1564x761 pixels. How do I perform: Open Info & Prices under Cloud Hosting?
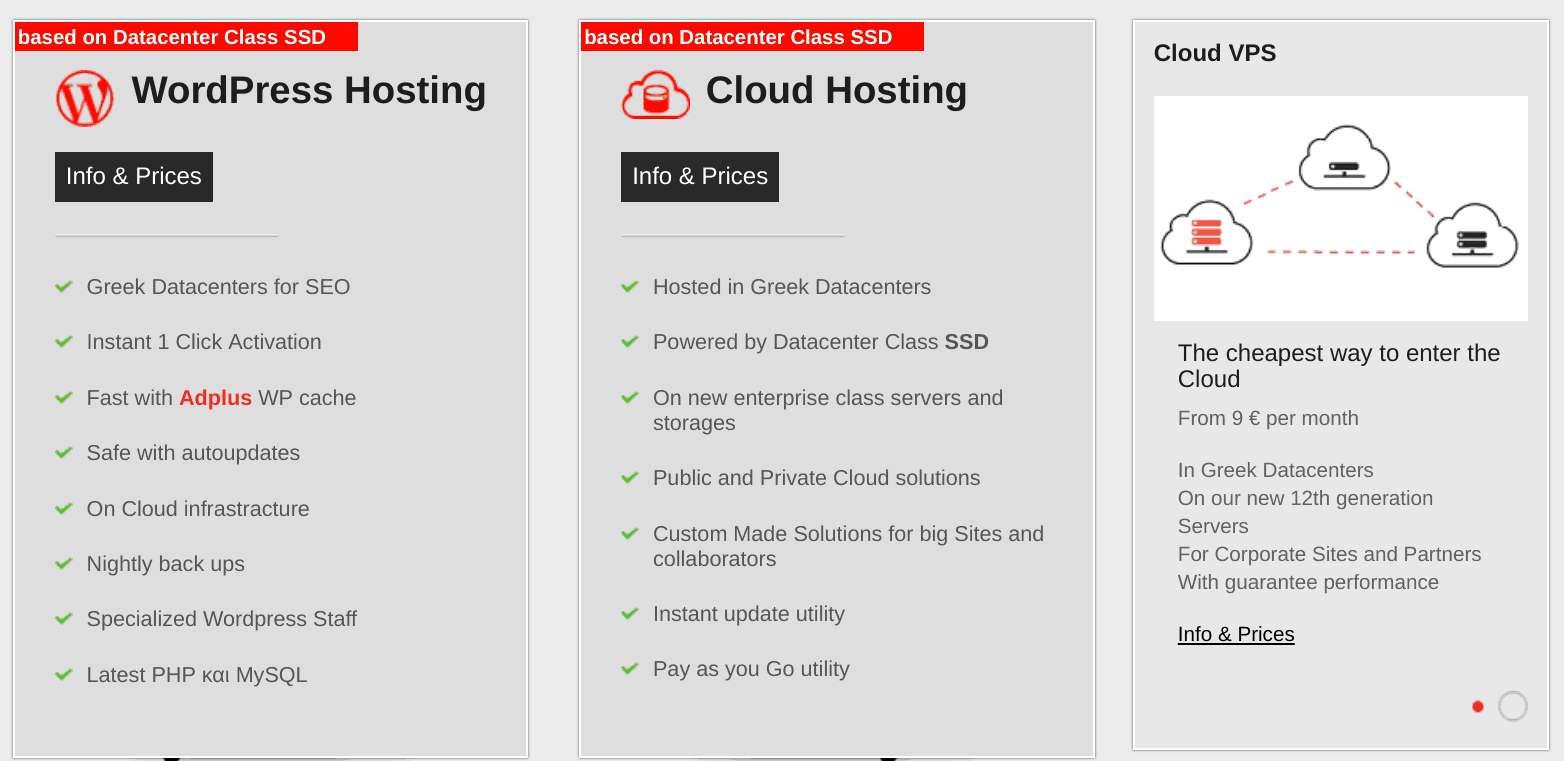[x=700, y=177]
